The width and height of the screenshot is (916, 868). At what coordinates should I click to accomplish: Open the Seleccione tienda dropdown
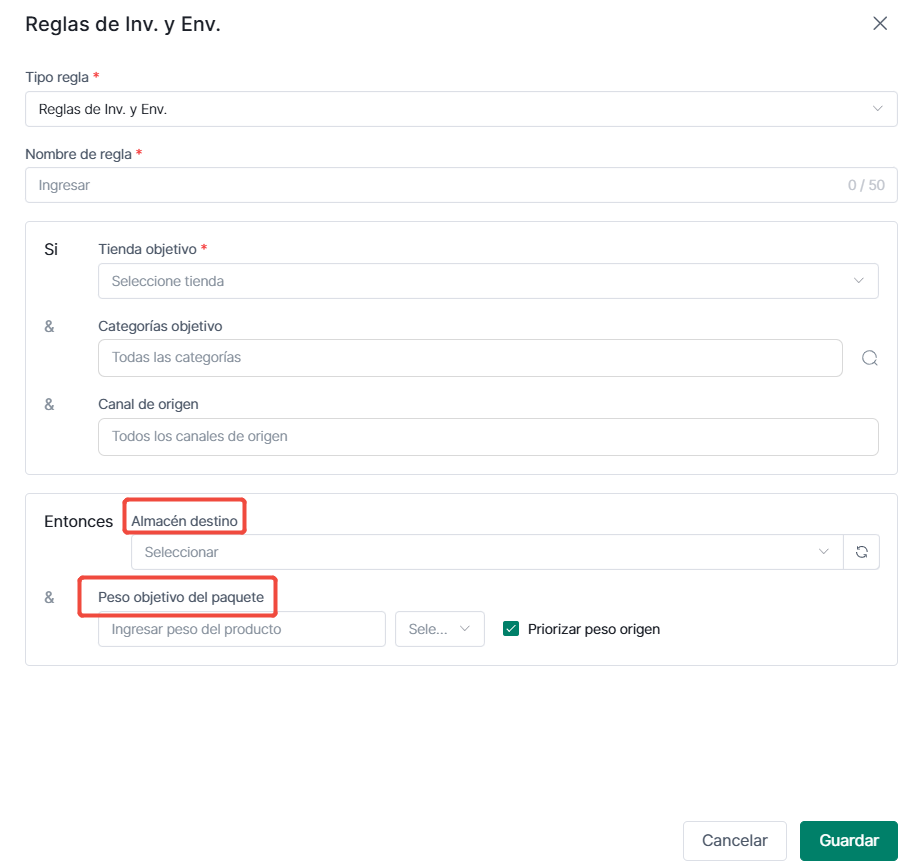point(488,281)
